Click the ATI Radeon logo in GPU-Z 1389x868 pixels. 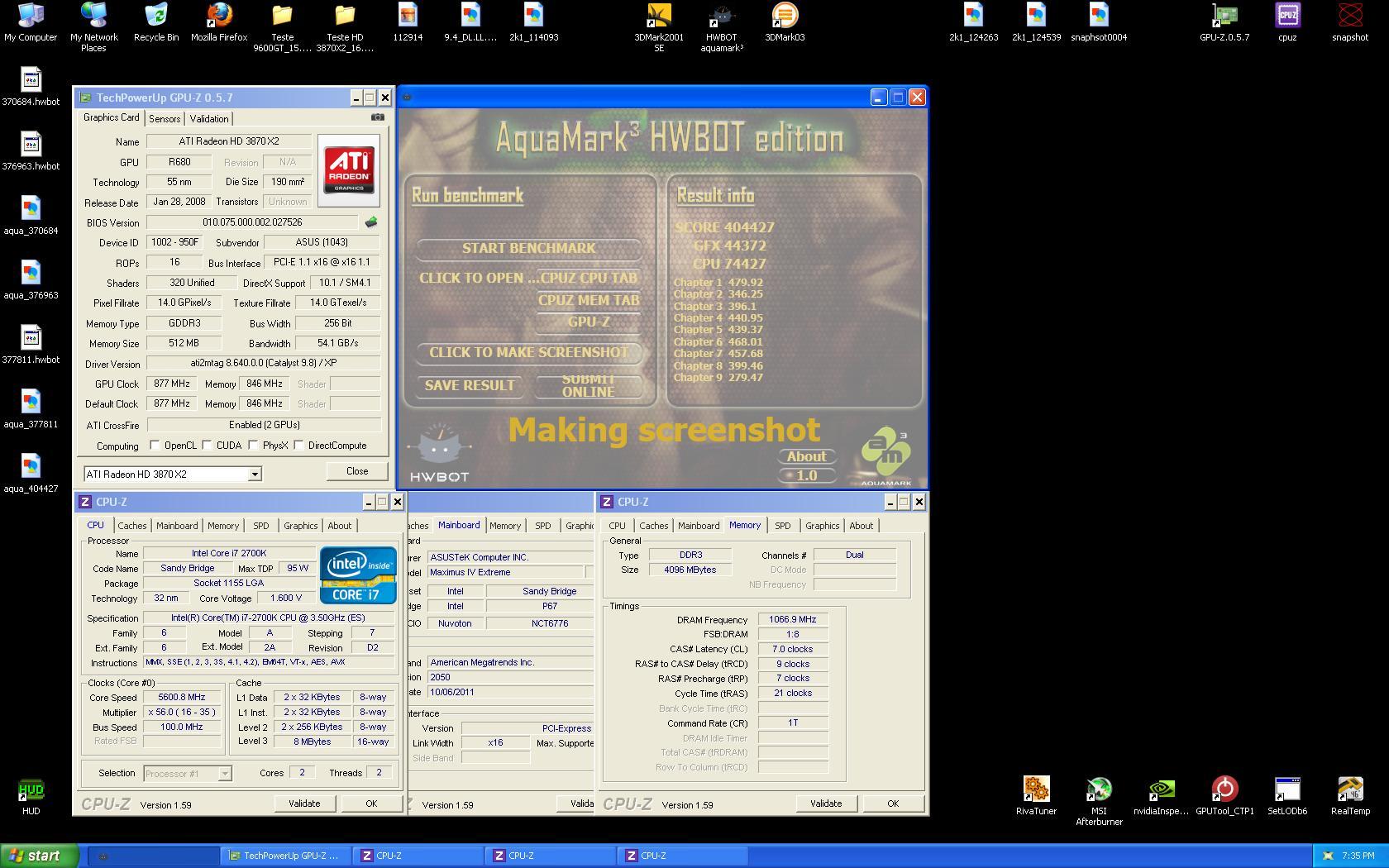click(348, 170)
